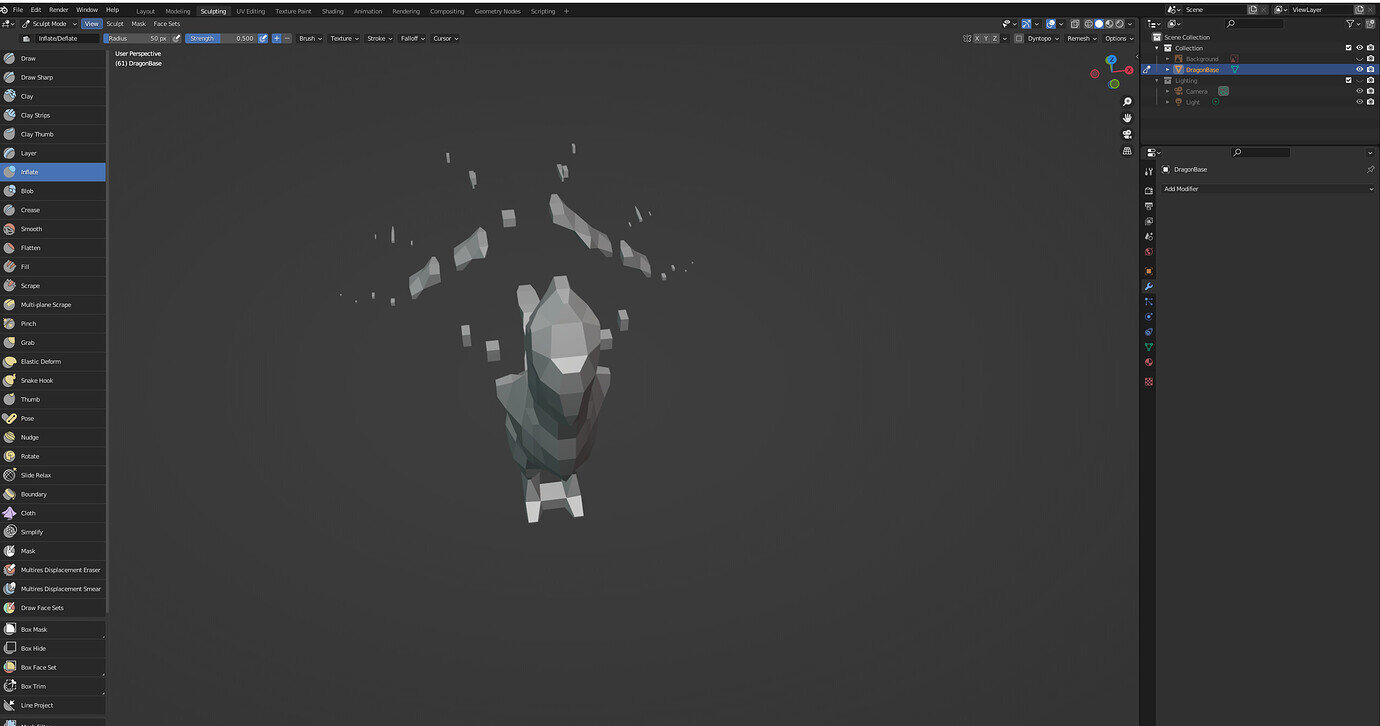Toggle visibility eye of DragonBase
Viewport: 1380px width, 726px height.
coord(1359,69)
